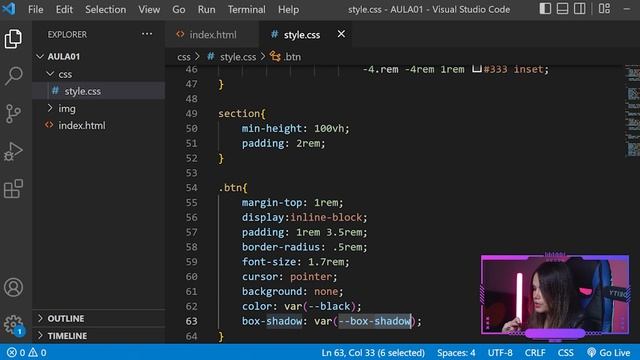Click the inline-block value on line 56

[326, 217]
